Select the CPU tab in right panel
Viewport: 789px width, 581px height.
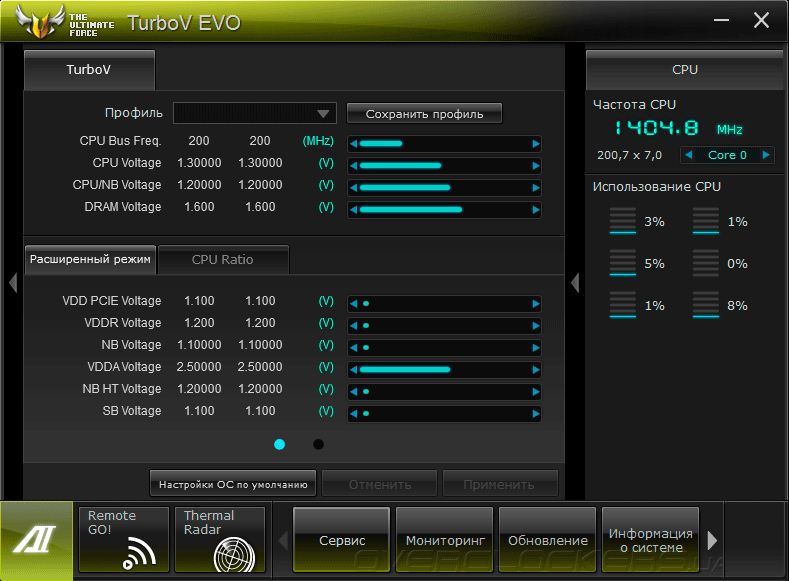[x=685, y=70]
